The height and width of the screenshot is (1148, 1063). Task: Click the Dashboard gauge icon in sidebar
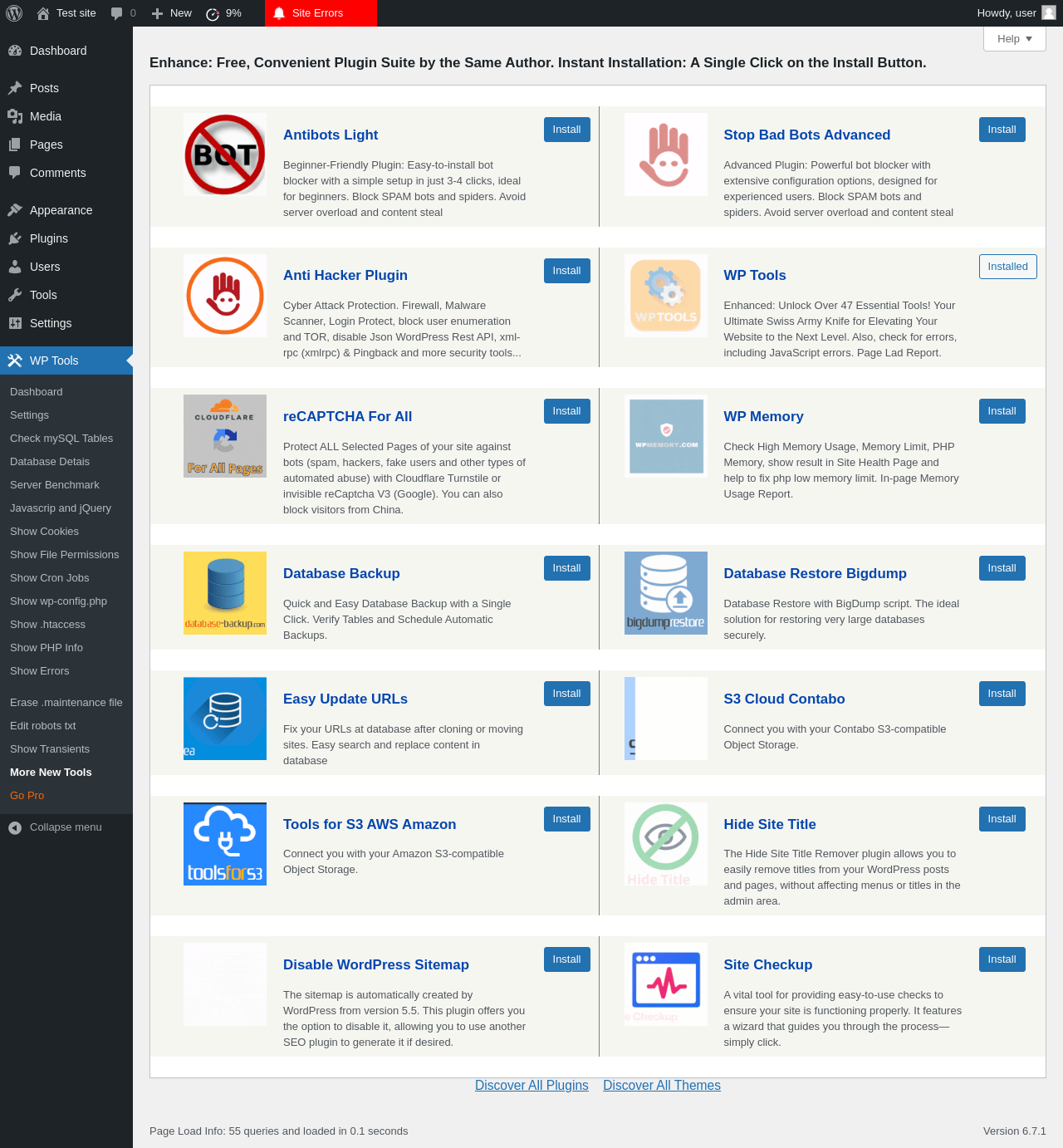[x=15, y=51]
